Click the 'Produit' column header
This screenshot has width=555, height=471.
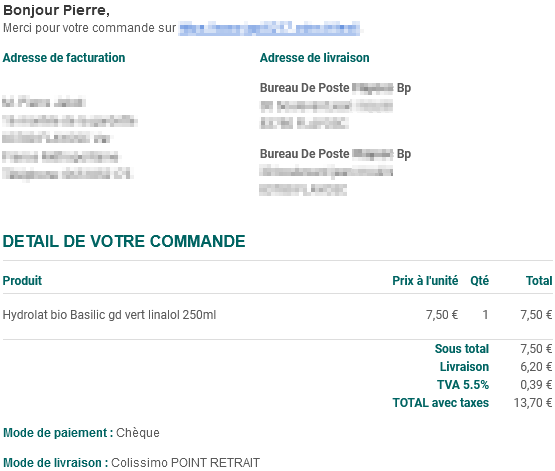click(x=22, y=281)
